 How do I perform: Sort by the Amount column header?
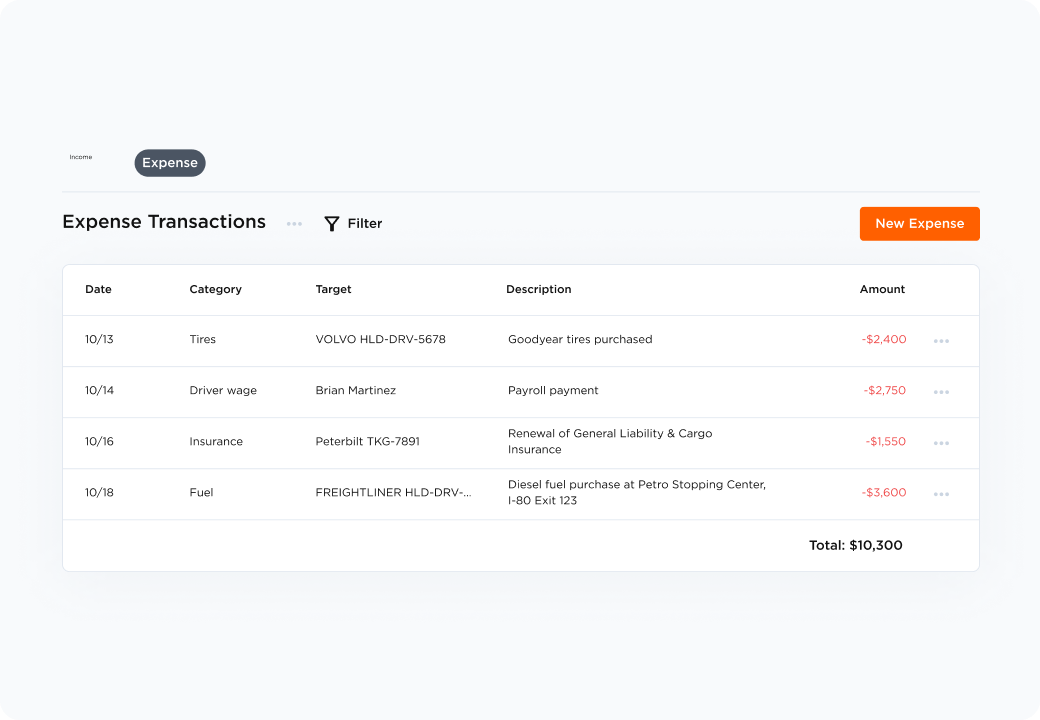click(x=882, y=289)
